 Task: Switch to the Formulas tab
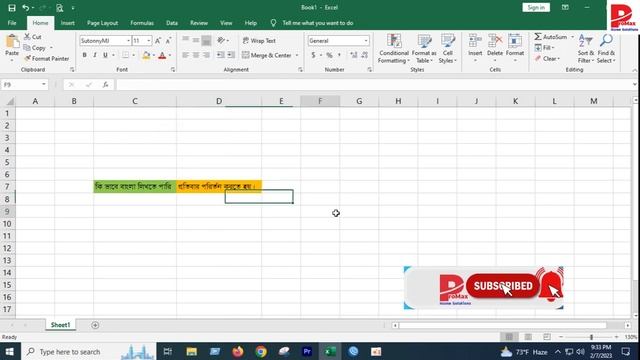point(142,23)
